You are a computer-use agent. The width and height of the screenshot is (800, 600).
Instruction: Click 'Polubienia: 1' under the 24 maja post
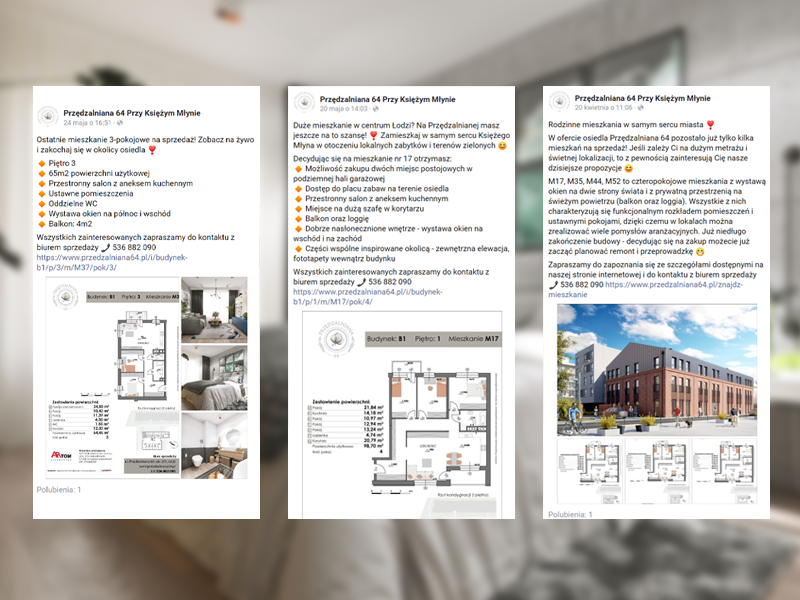[x=59, y=490]
